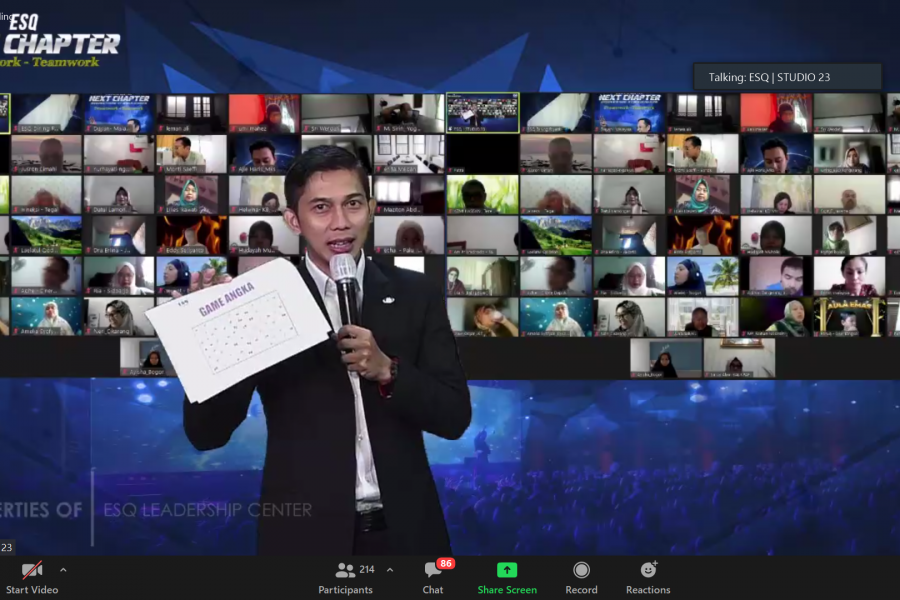Choose mountain landscape thumbnail in left grid
The image size is (900, 600).
[47, 235]
